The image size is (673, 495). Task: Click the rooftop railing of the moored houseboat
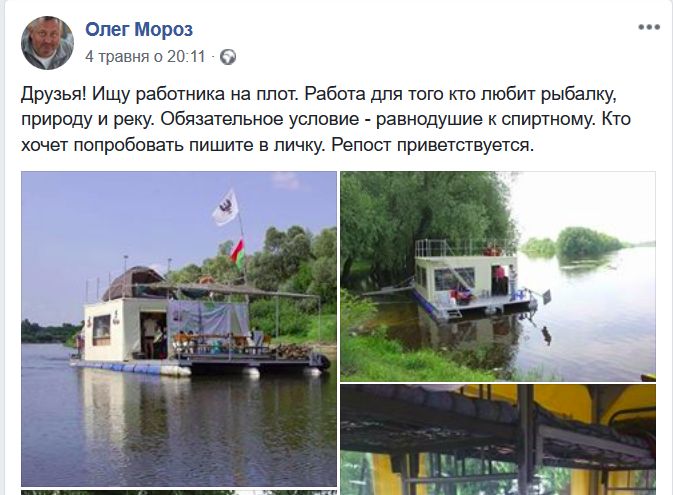pyautogui.click(x=465, y=247)
